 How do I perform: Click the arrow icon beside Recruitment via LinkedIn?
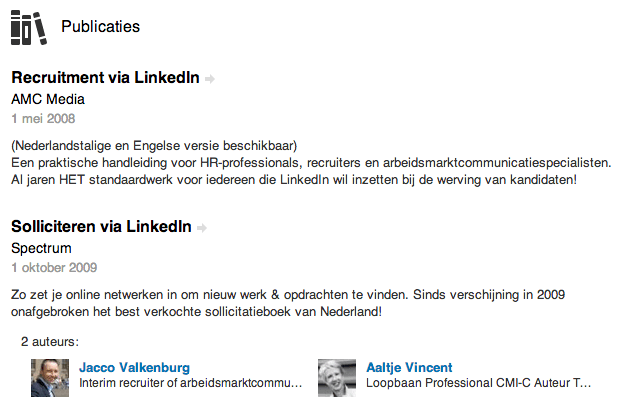(x=210, y=78)
